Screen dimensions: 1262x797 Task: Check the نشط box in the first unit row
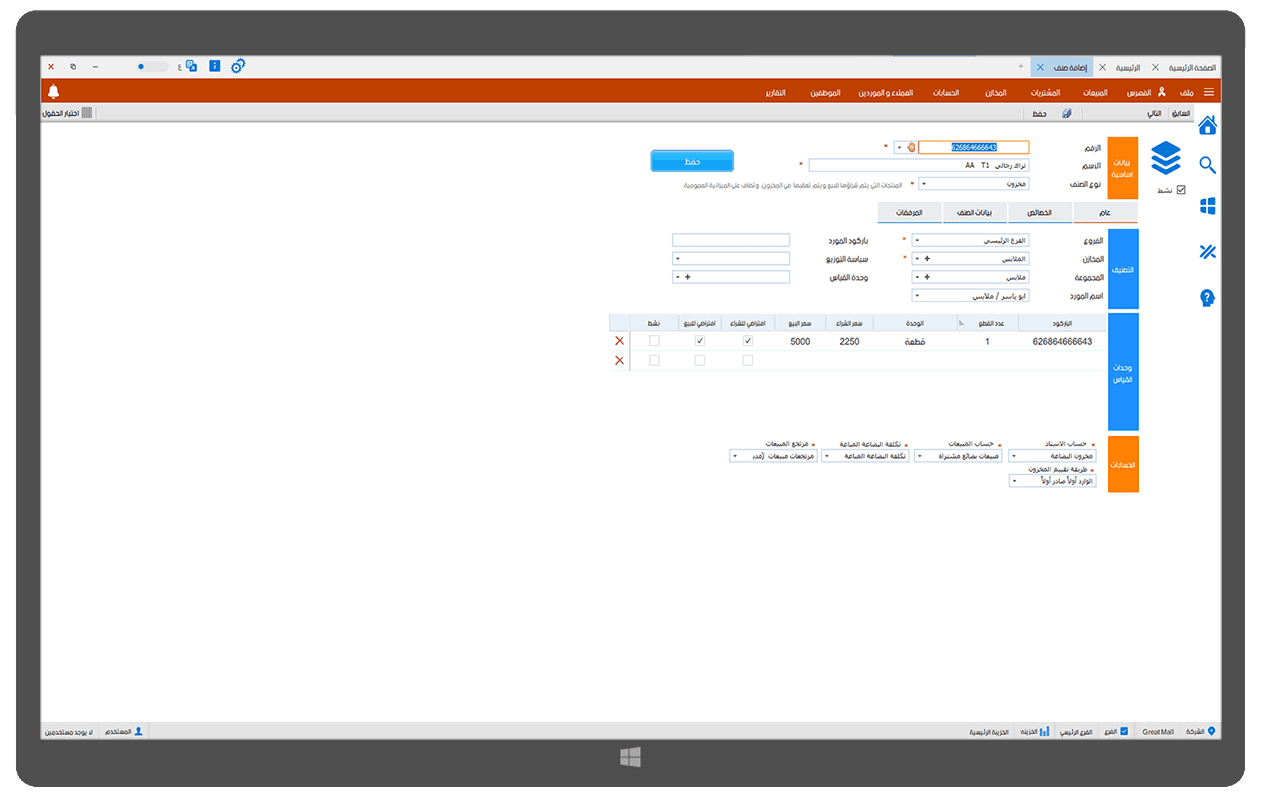[654, 341]
